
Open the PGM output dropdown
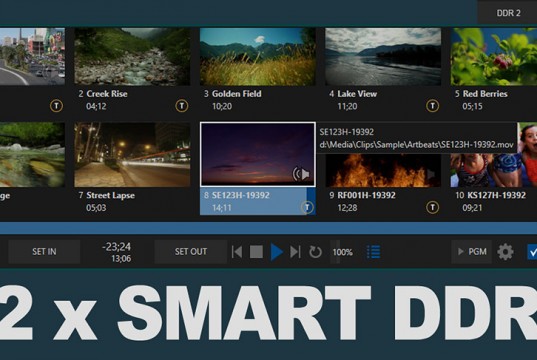pyautogui.click(x=472, y=252)
